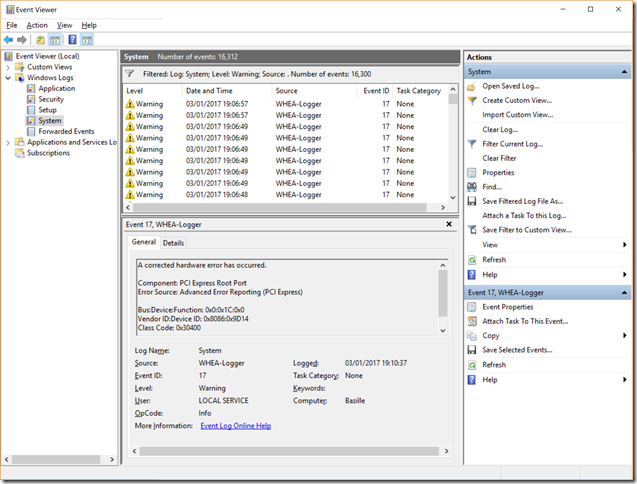Open Saved Log from the Actions pane

510,86
